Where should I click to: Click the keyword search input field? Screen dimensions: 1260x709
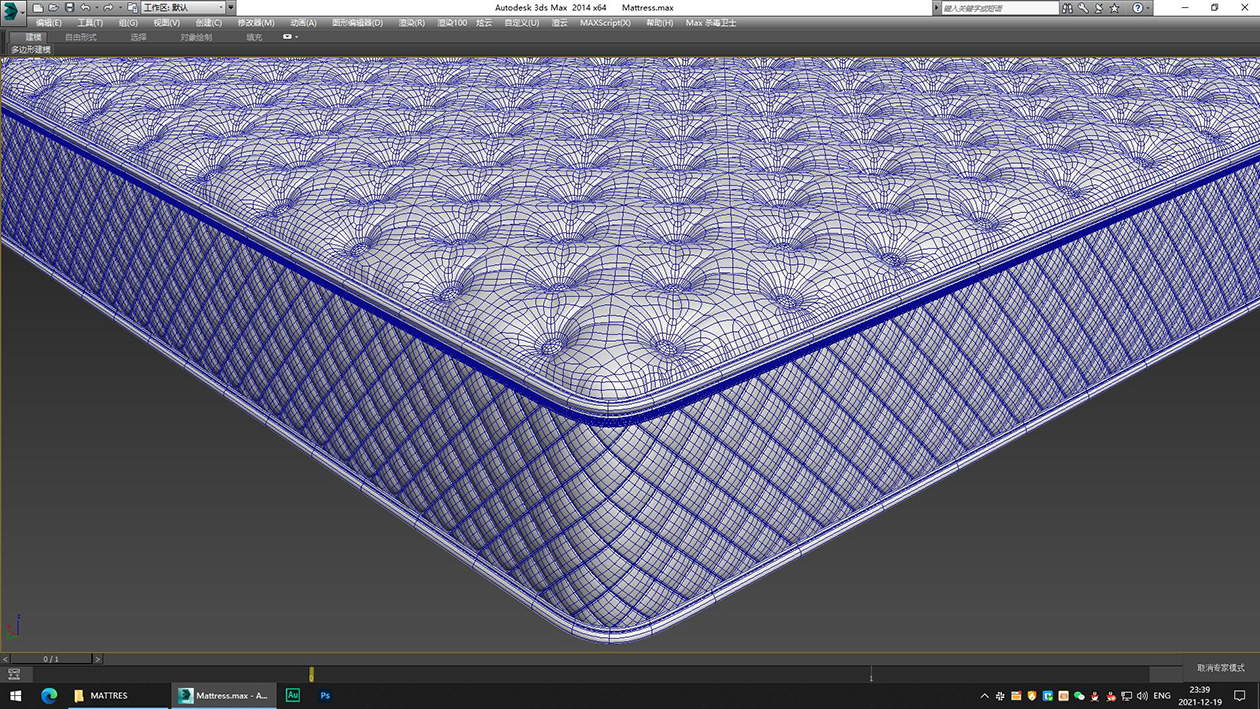(x=999, y=8)
